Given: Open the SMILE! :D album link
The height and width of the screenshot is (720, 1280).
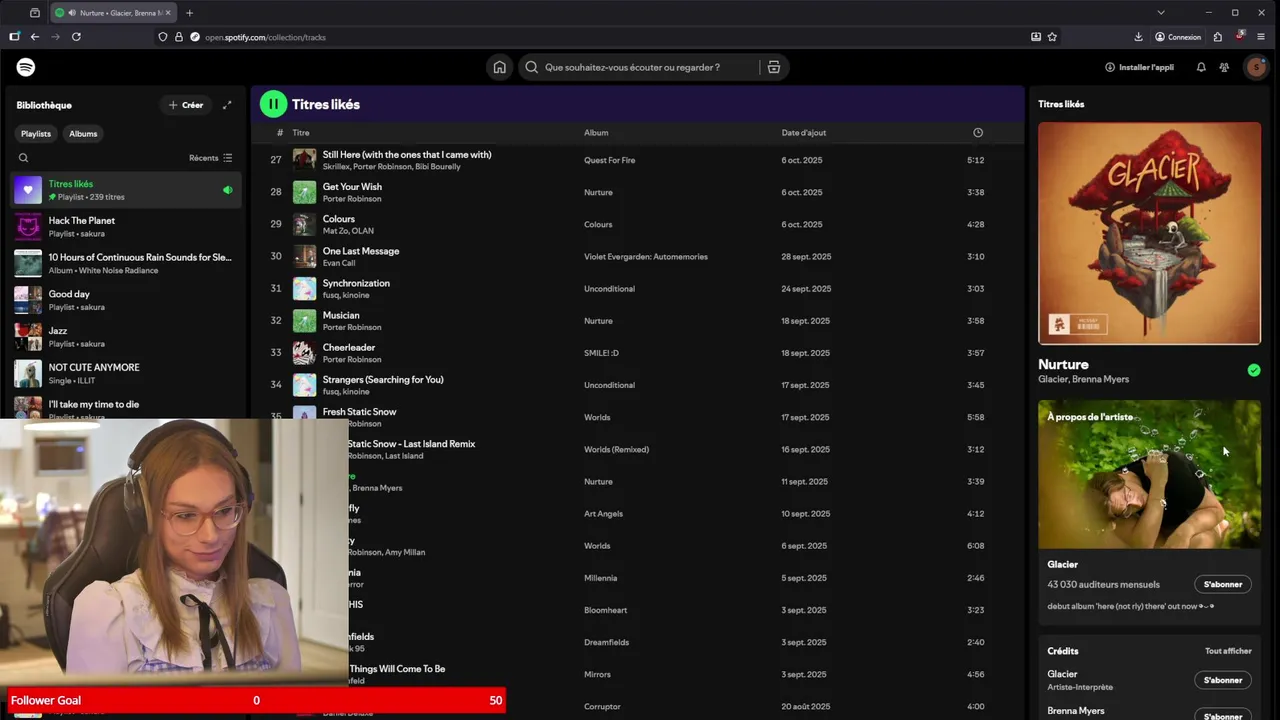Looking at the screenshot, I should 601,353.
